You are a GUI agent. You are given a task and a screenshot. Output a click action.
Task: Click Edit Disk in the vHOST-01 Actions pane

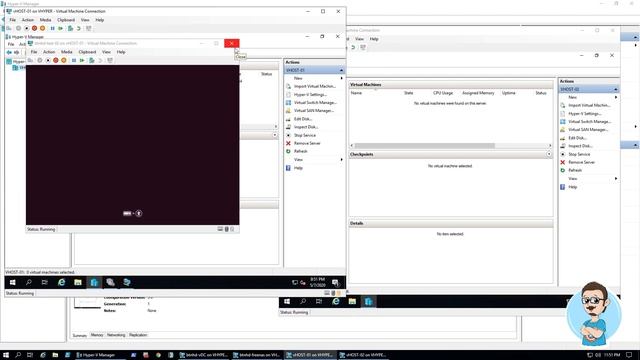coord(303,119)
